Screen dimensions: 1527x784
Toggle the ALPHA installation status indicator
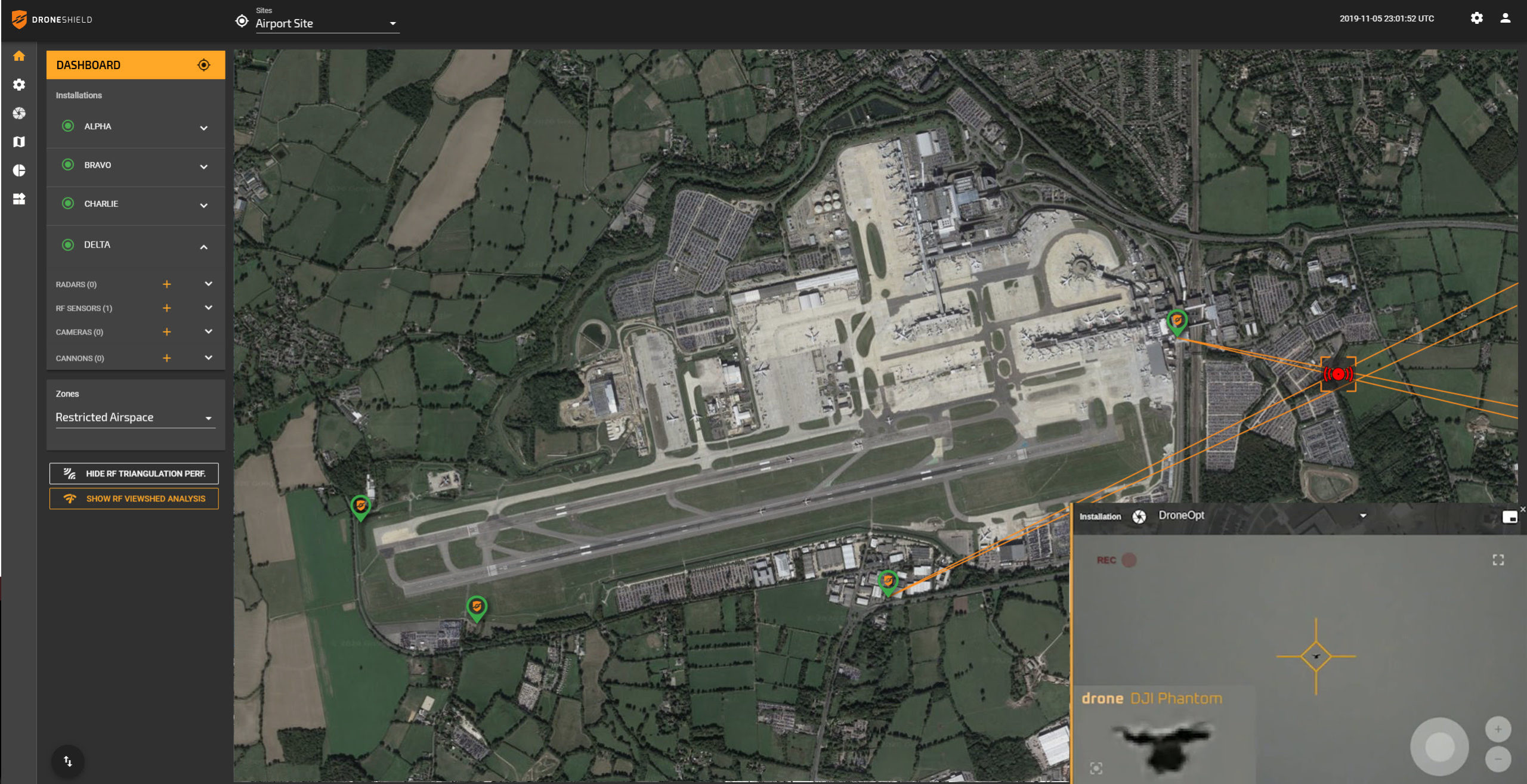(68, 126)
